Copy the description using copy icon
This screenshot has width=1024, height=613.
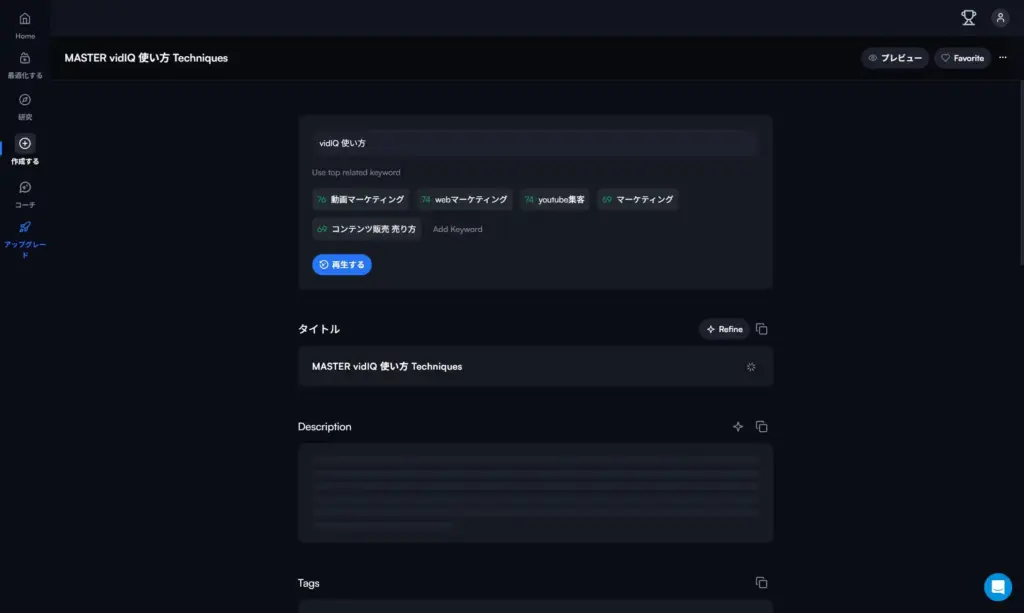click(761, 426)
